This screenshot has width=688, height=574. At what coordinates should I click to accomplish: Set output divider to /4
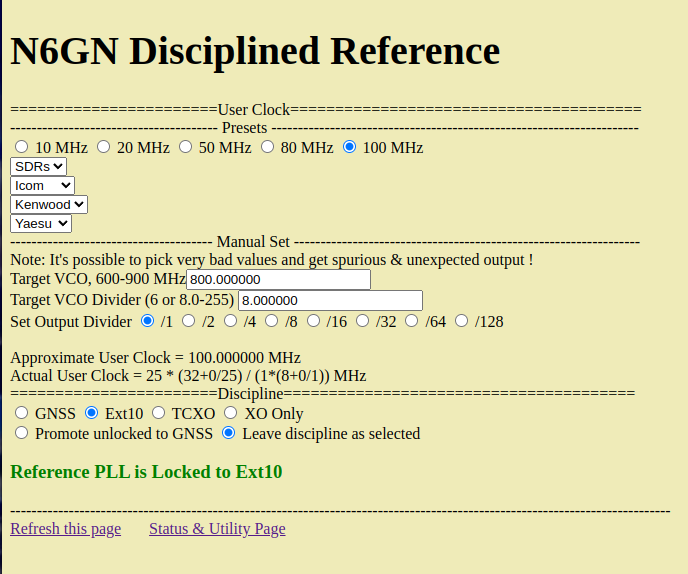[230, 321]
